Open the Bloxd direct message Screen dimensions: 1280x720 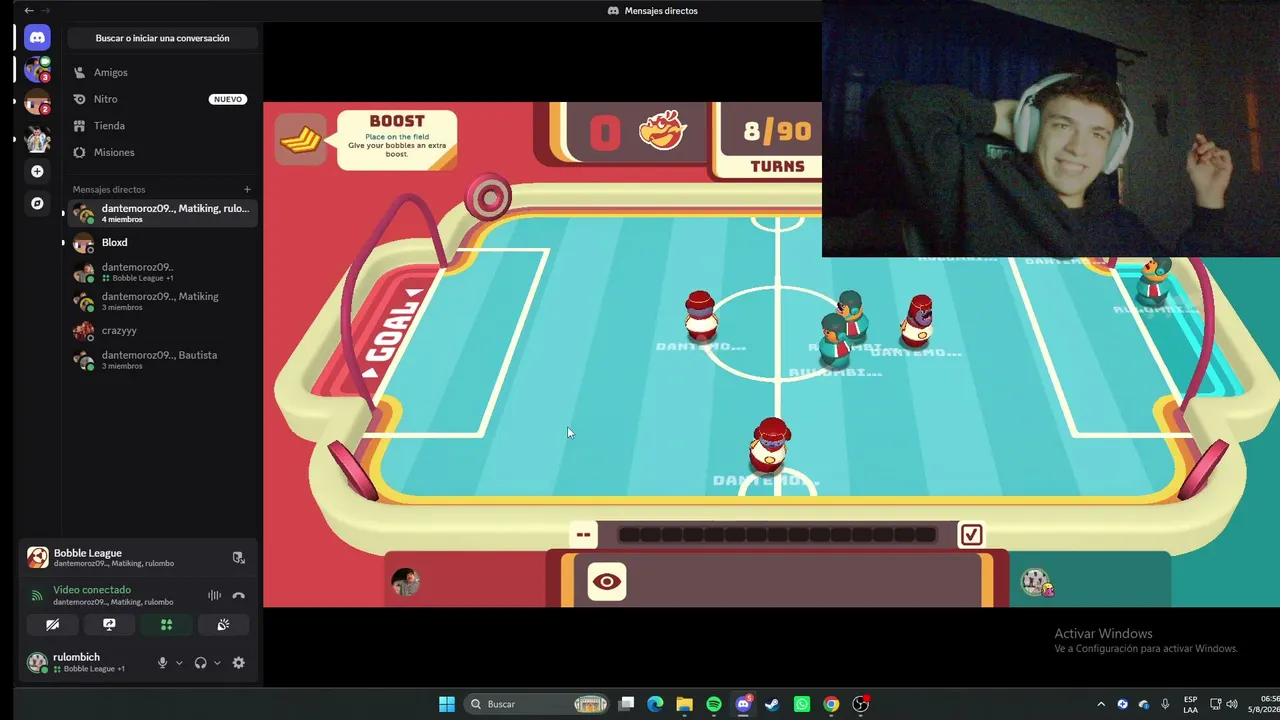pyautogui.click(x=163, y=242)
